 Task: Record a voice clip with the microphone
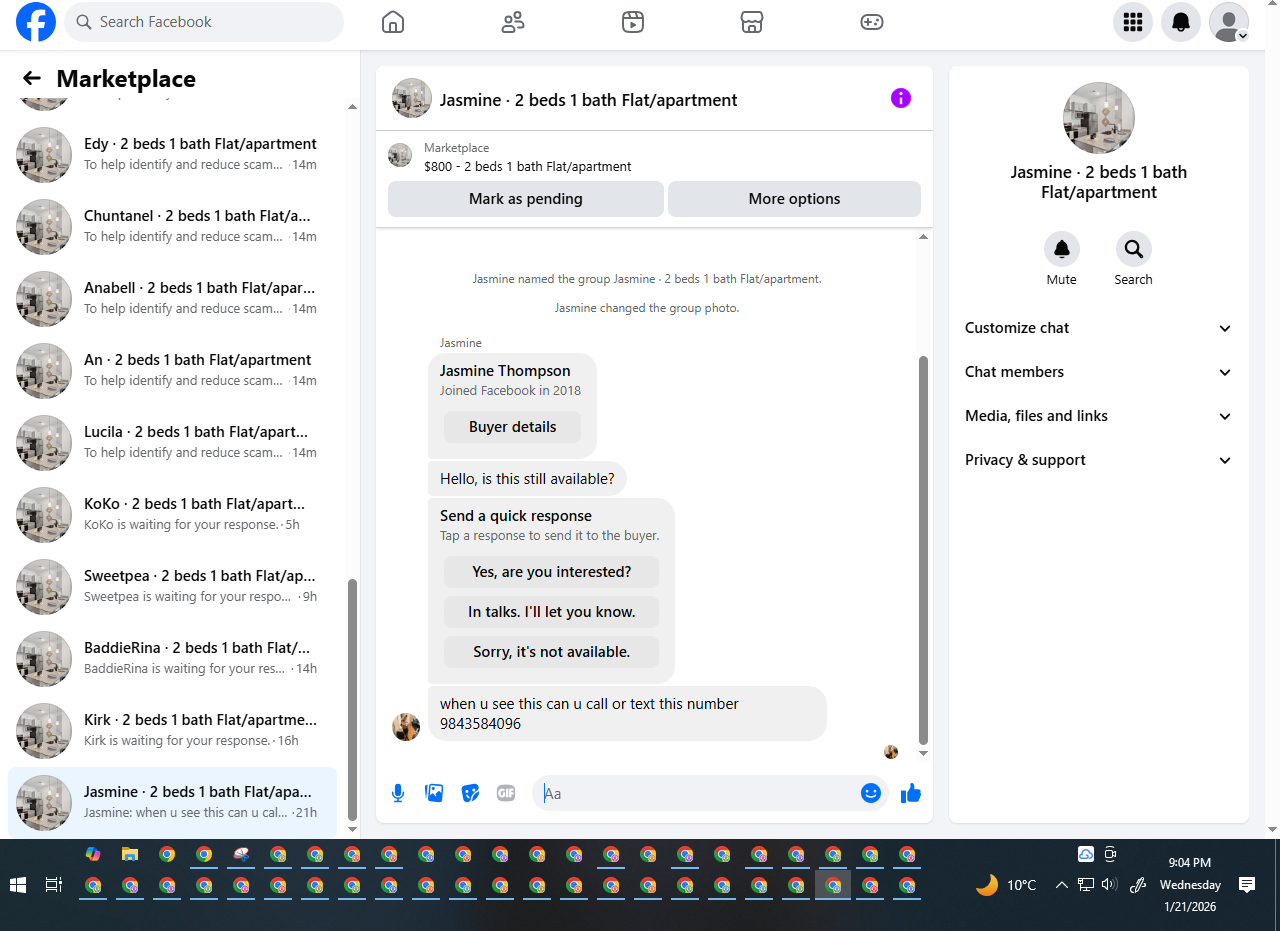point(398,793)
